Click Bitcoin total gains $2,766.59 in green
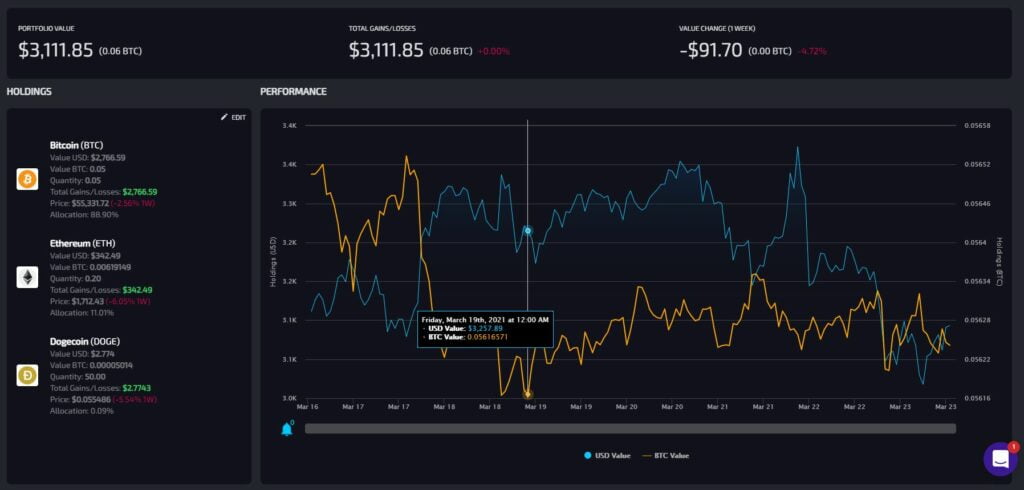The image size is (1024, 490). point(140,192)
